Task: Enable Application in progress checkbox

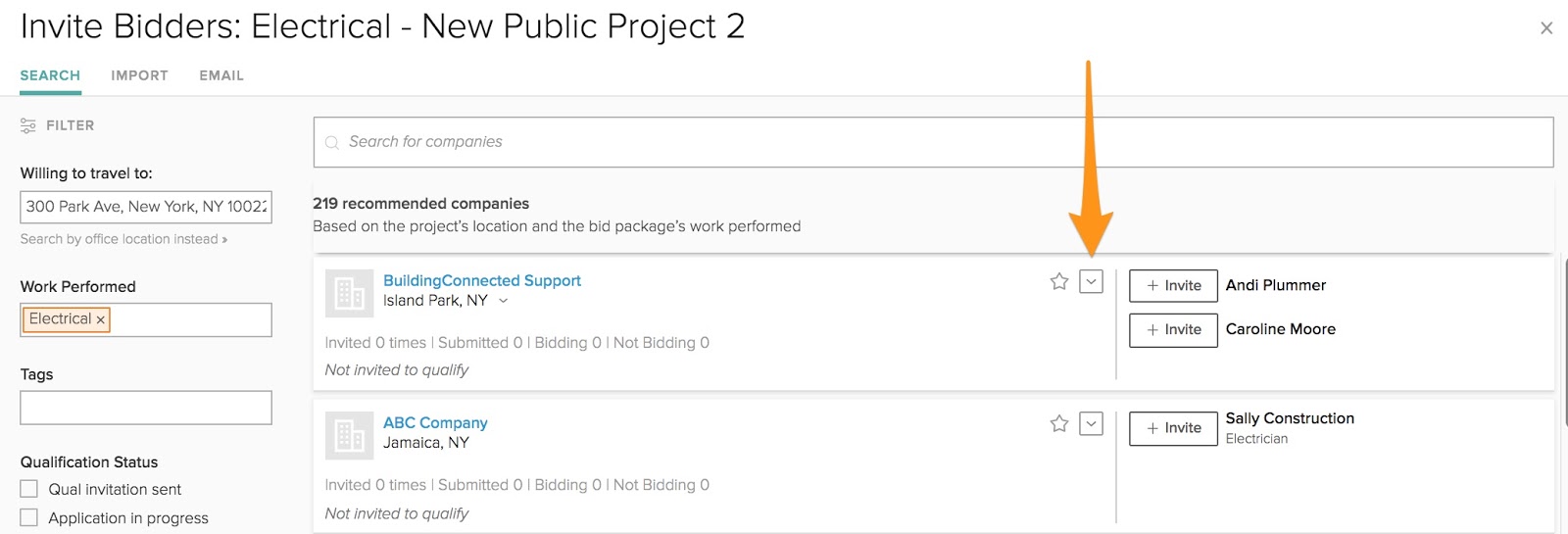Action: tap(29, 517)
